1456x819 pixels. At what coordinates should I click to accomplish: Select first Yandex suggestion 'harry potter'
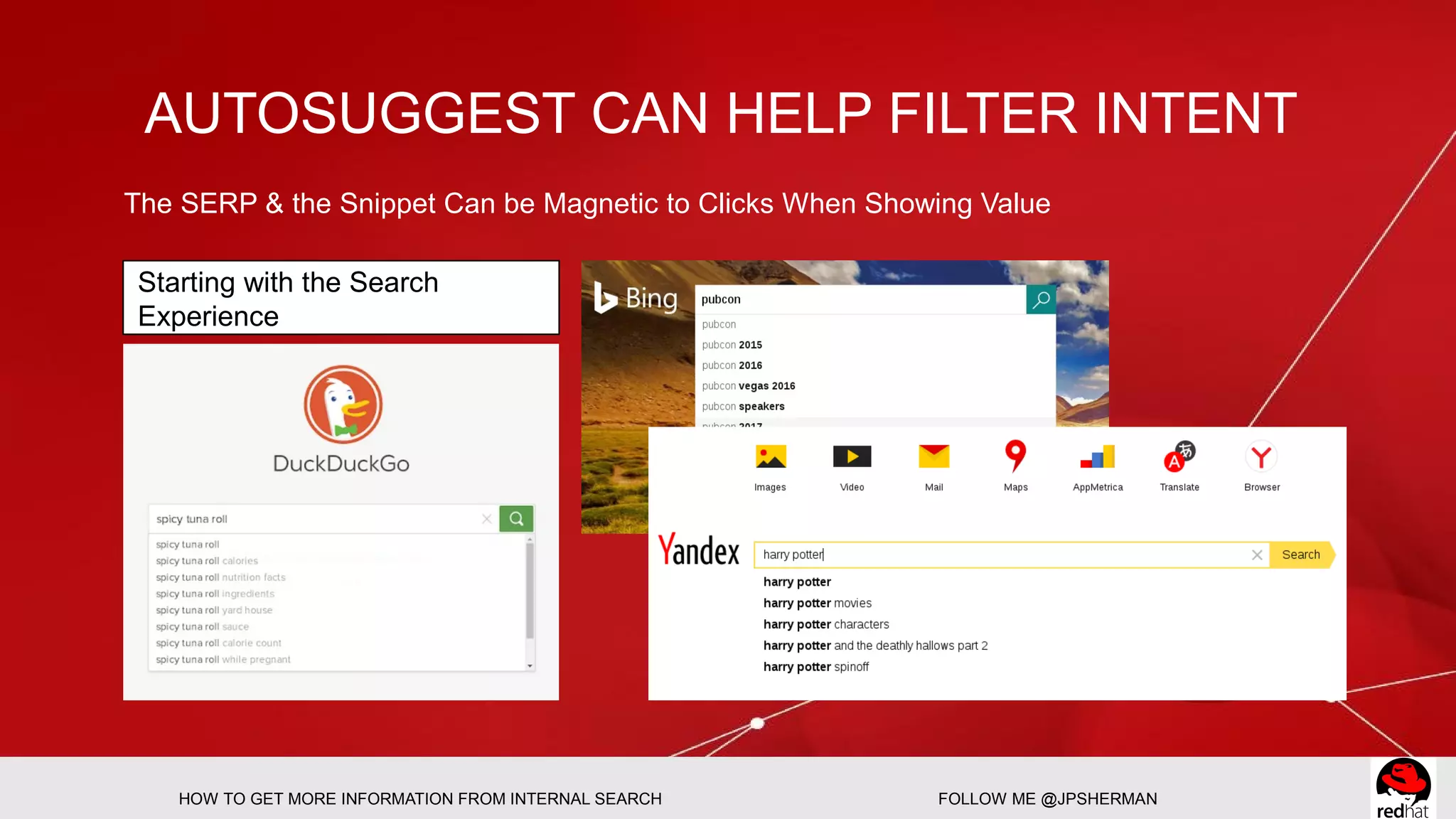click(797, 582)
